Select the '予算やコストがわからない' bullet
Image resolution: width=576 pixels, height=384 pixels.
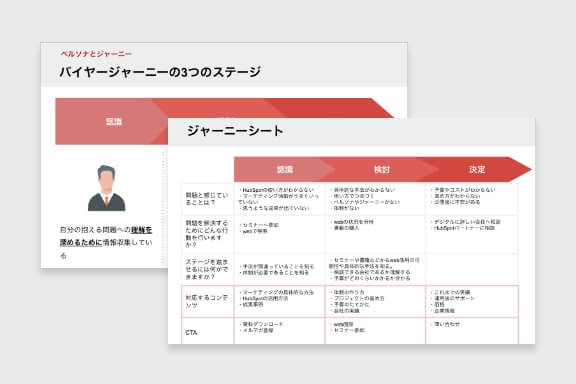(463, 190)
